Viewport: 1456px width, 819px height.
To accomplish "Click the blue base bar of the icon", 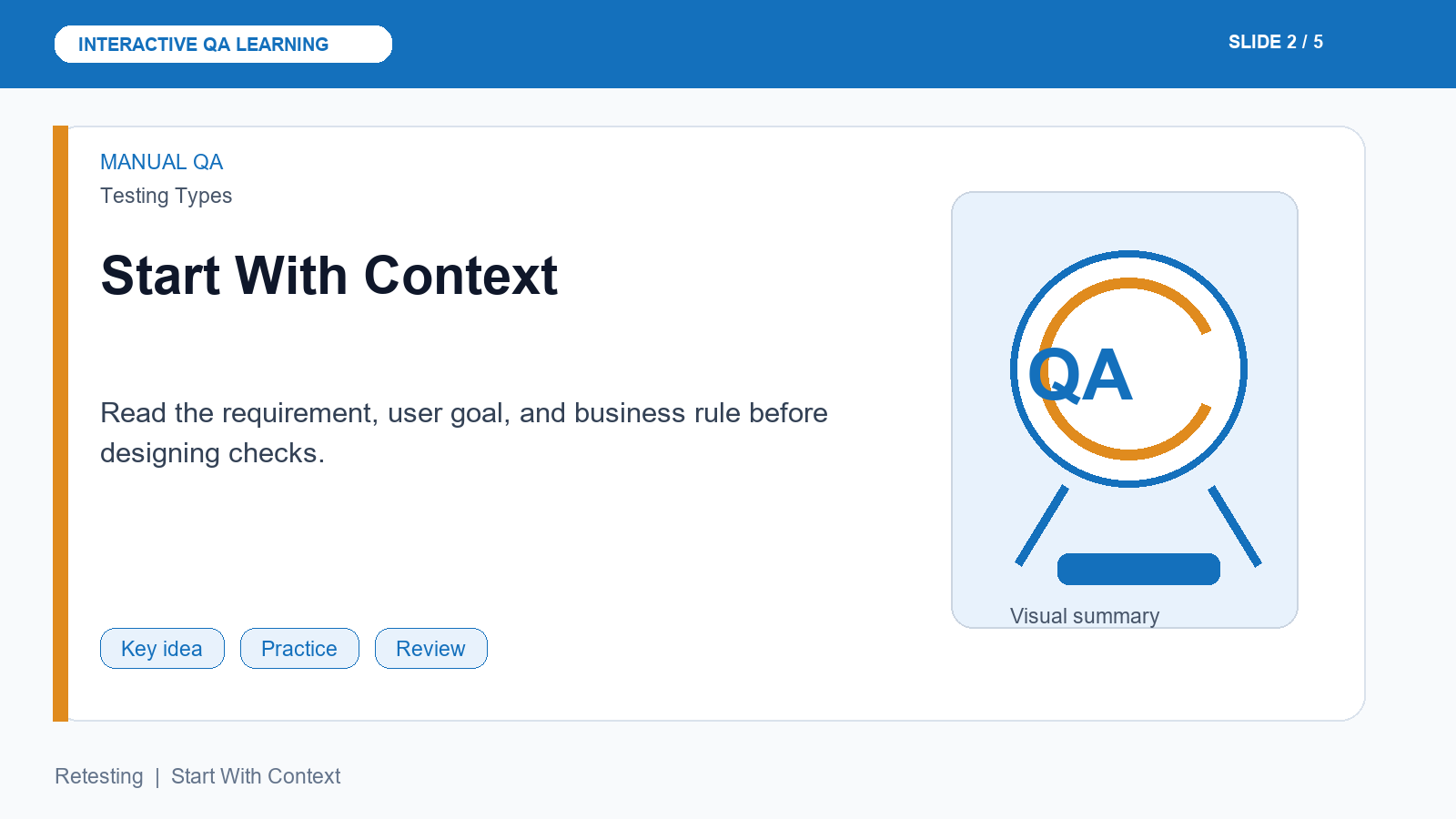I will [1138, 569].
